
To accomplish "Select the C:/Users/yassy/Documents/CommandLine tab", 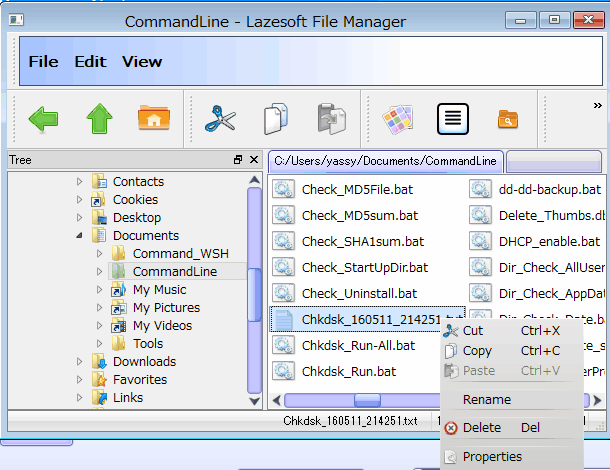I will tap(385, 161).
